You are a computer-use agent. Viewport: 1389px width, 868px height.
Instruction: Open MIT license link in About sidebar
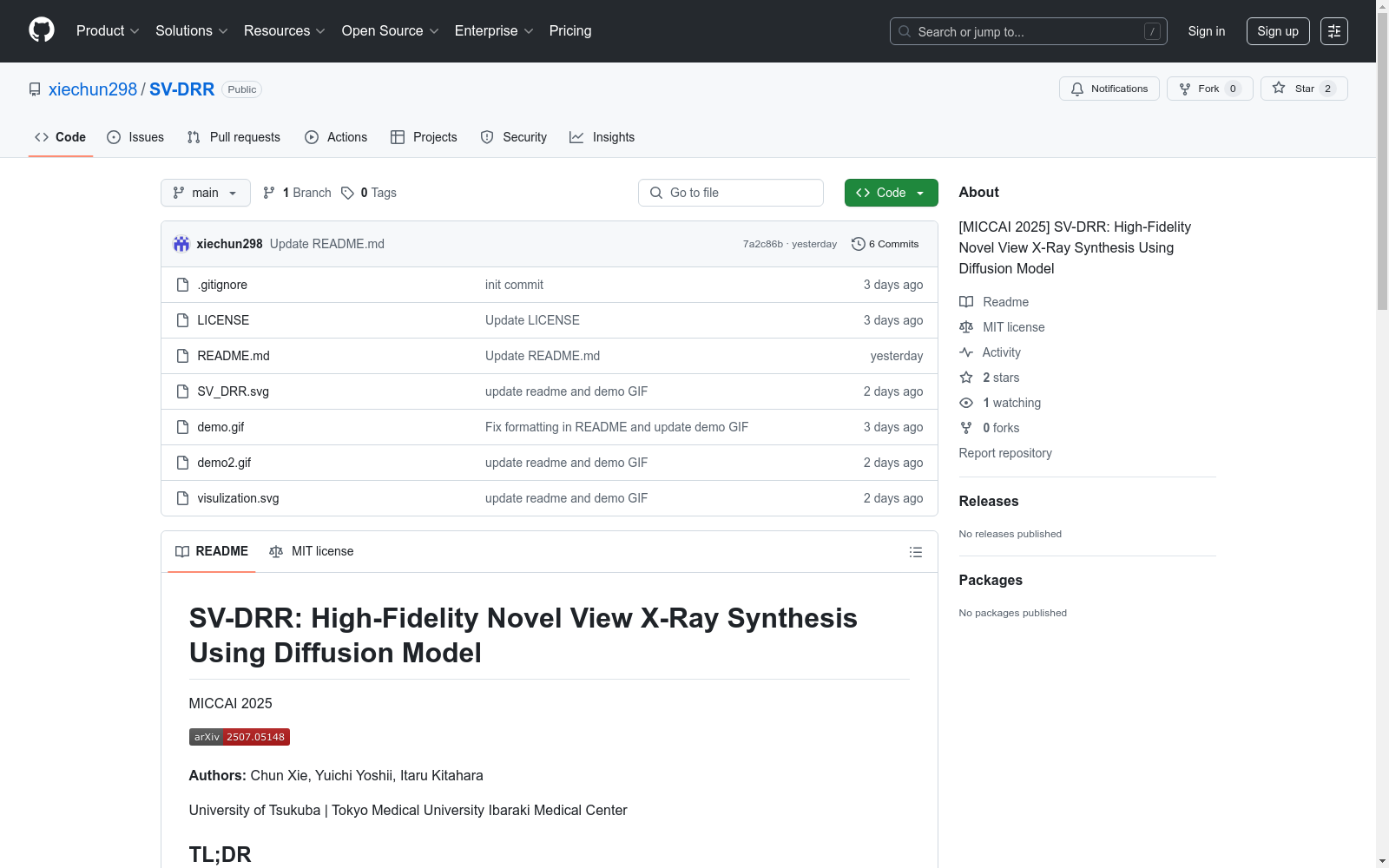pyautogui.click(x=1003, y=327)
